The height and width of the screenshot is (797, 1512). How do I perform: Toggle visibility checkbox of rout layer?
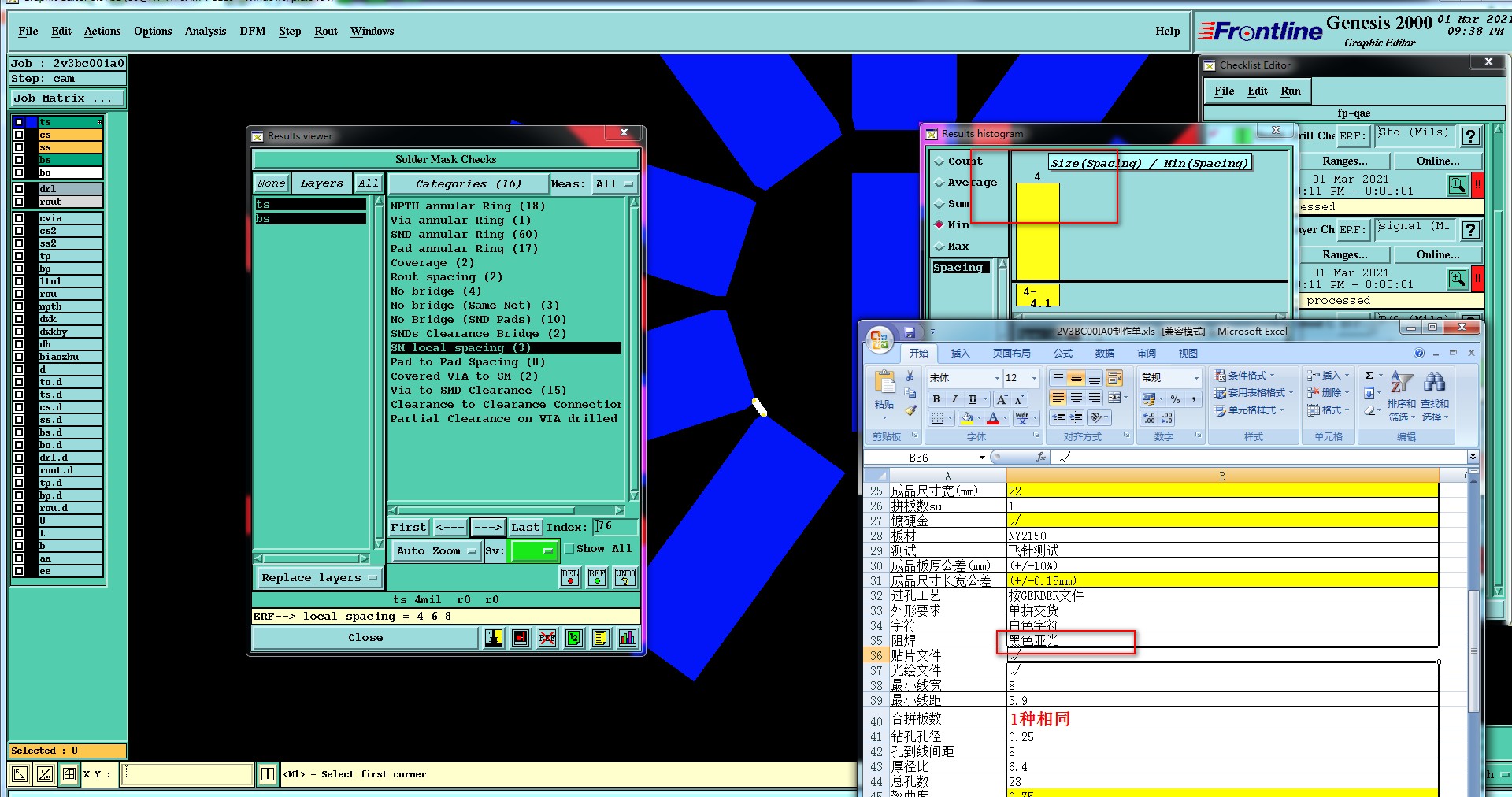point(19,202)
